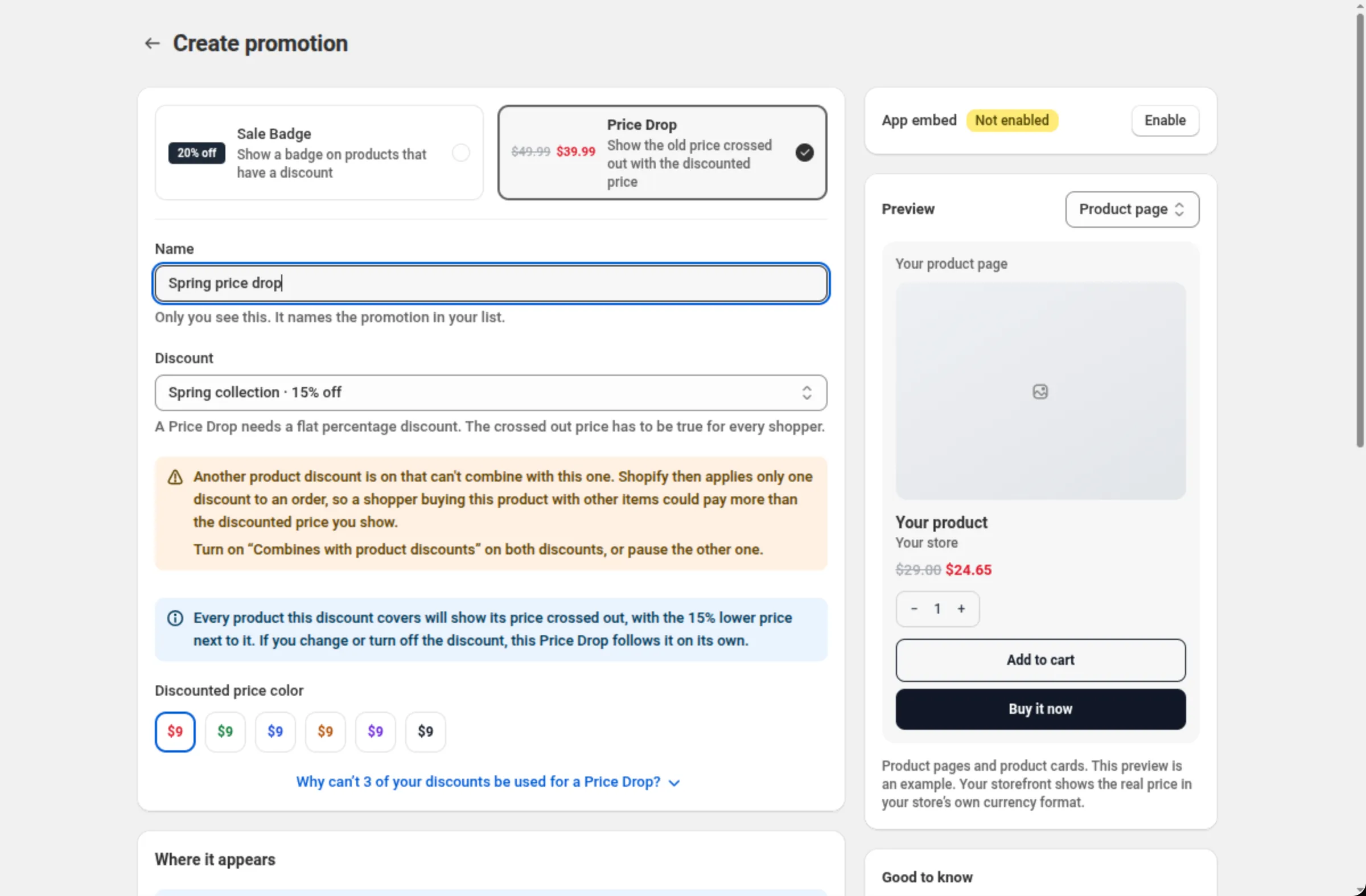Click the Name input field
The width and height of the screenshot is (1366, 896).
point(491,283)
